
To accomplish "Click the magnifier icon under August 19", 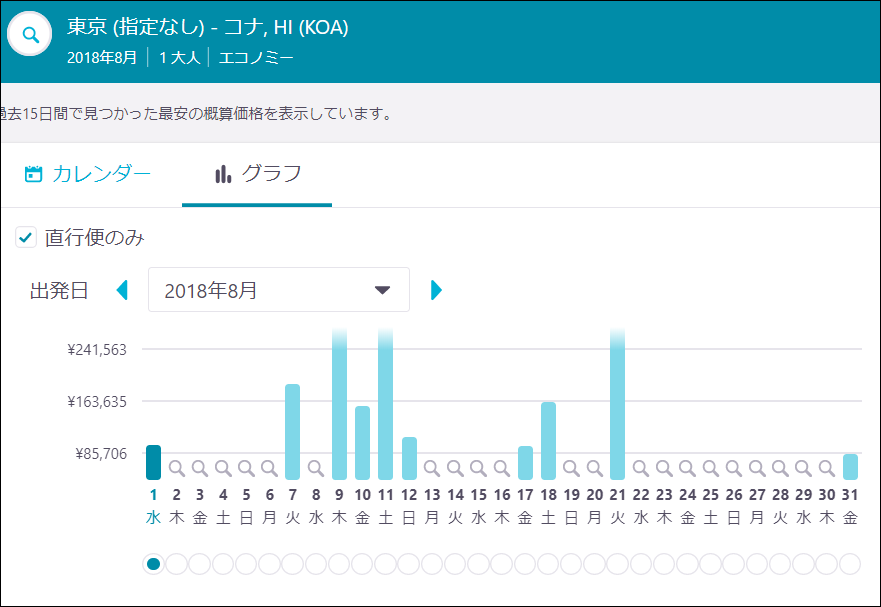I will (571, 466).
